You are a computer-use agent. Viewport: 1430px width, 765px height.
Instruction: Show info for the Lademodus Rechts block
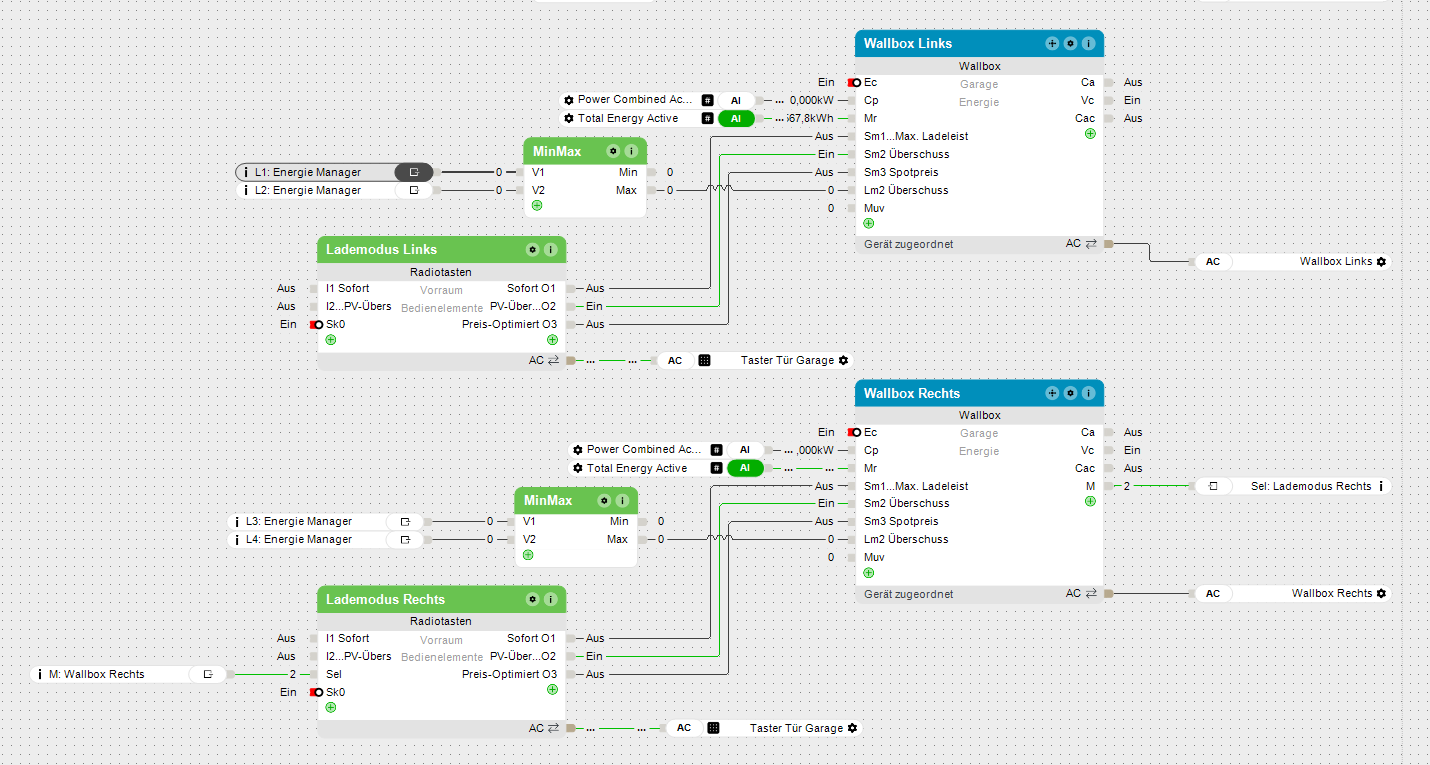tap(549, 599)
